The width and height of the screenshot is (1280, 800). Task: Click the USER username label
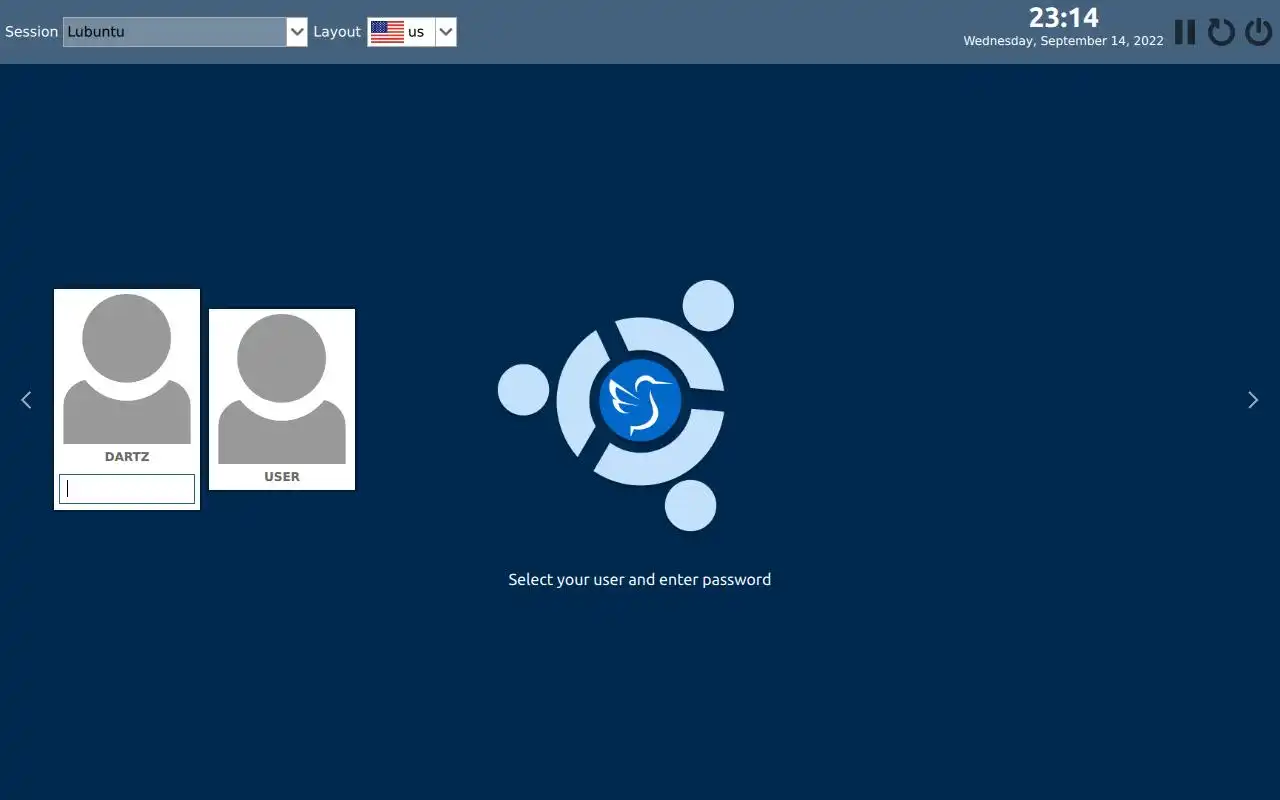click(x=282, y=477)
